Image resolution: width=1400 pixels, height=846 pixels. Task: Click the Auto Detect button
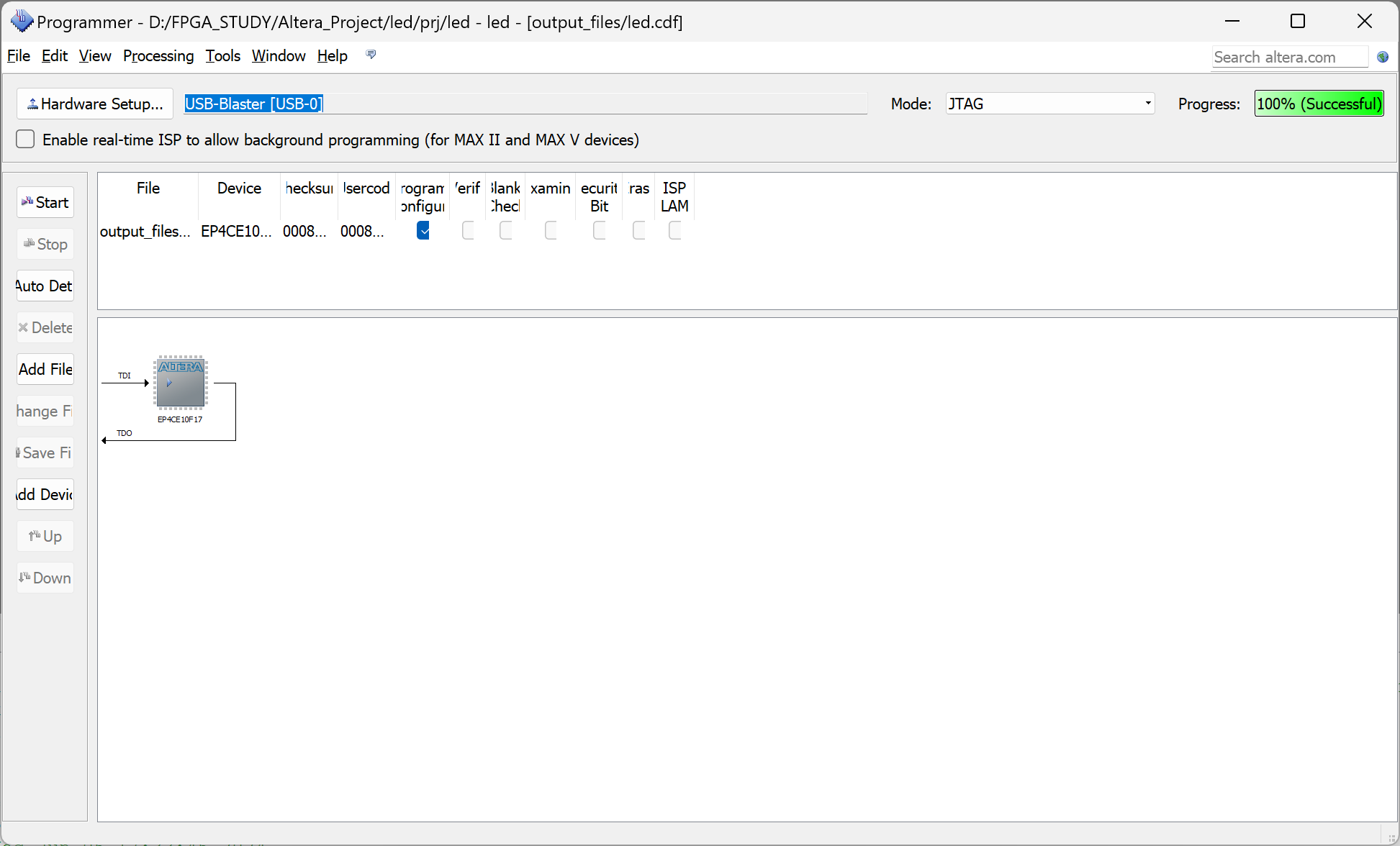(45, 286)
